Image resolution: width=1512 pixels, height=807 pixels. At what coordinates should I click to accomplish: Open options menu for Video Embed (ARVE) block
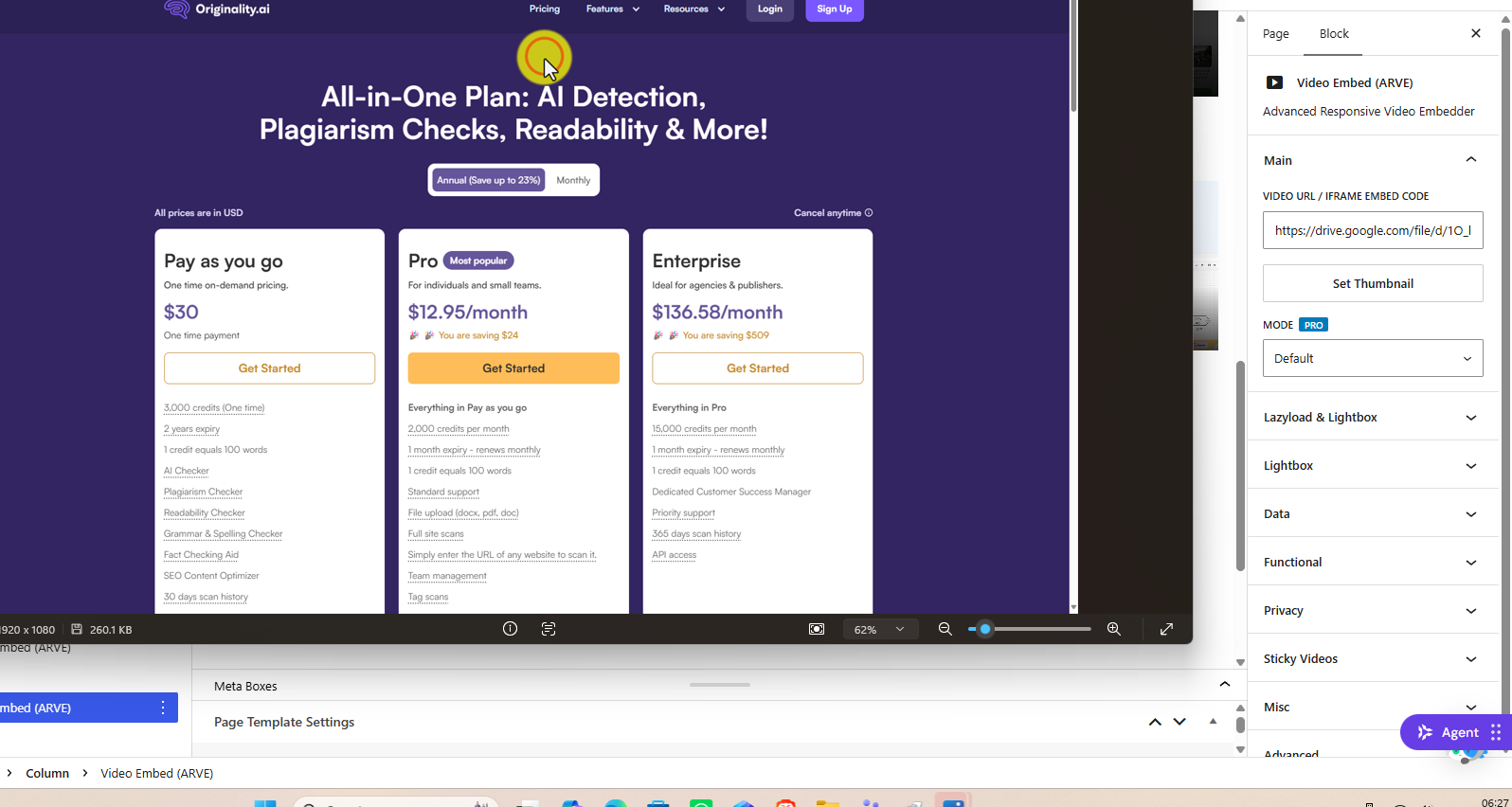[163, 708]
